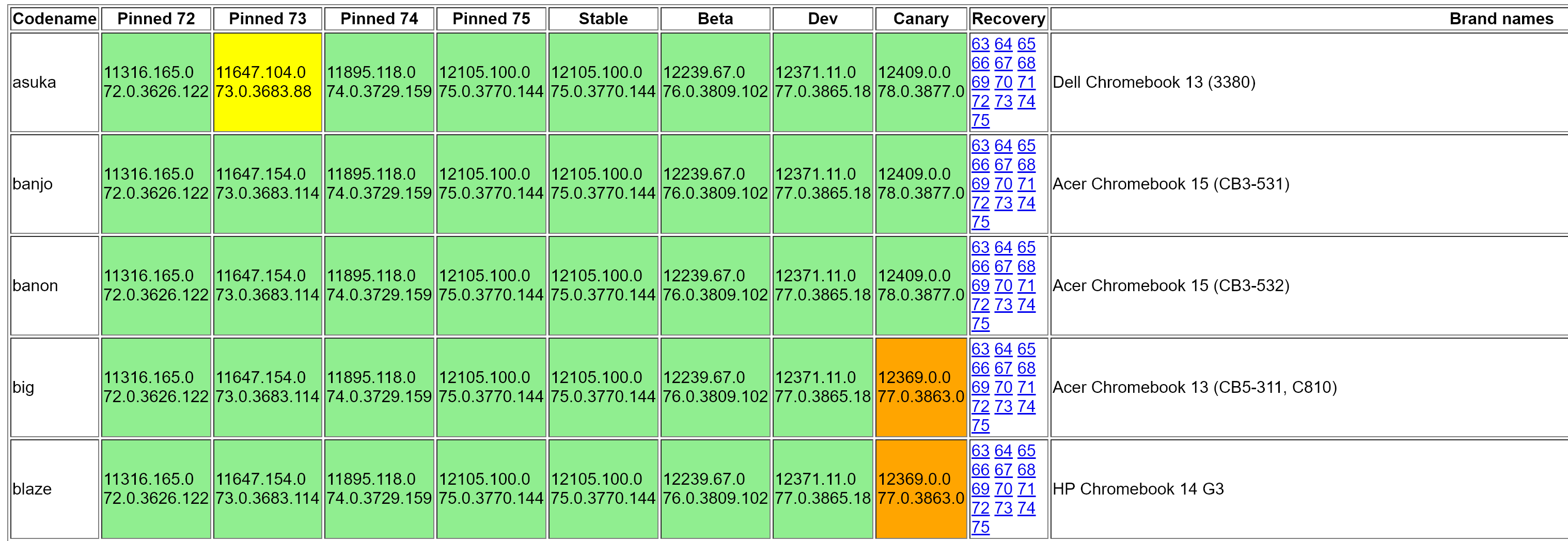Click recovery link 67 in asuka row
Viewport: 1568px width, 541px height.
point(1003,63)
